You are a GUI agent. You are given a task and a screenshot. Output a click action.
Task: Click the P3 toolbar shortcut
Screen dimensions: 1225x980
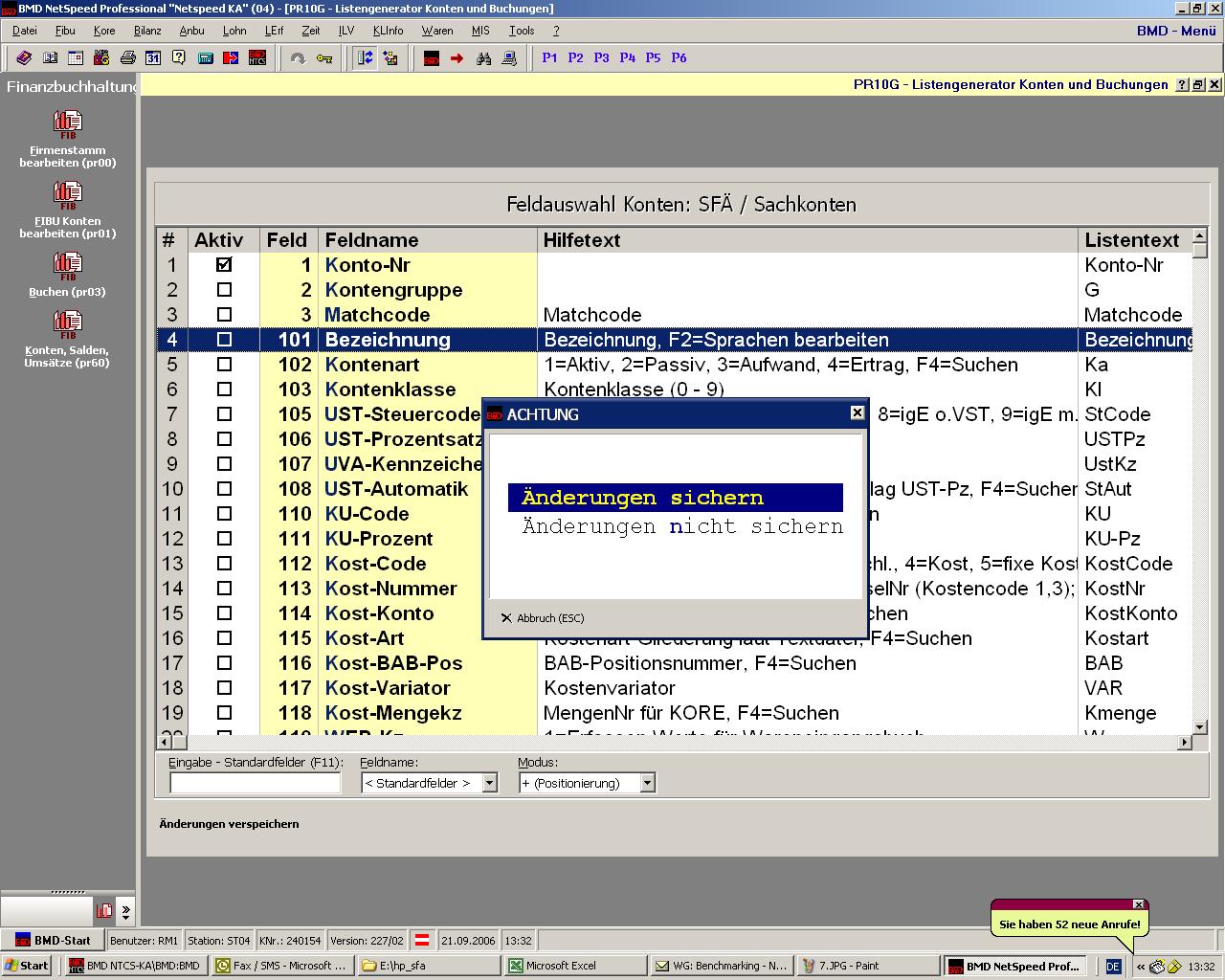(601, 58)
